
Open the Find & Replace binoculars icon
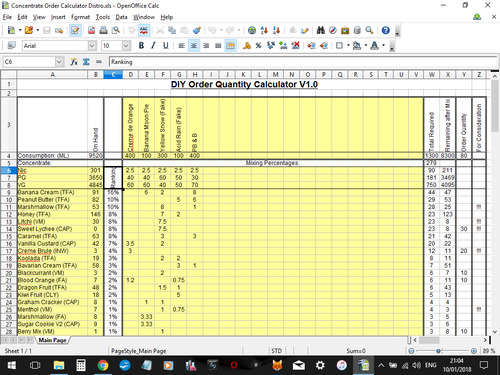click(x=321, y=30)
